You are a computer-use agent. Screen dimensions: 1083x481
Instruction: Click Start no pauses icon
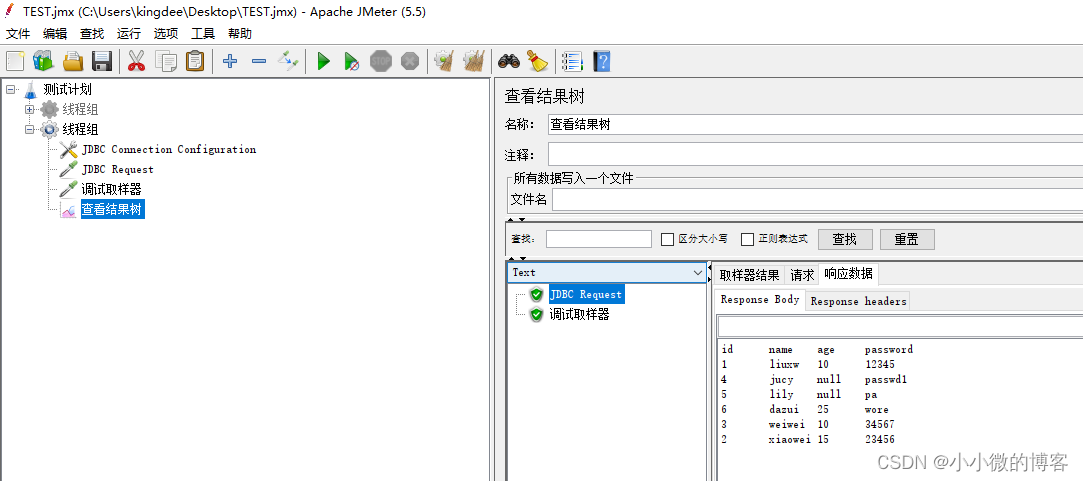(352, 62)
